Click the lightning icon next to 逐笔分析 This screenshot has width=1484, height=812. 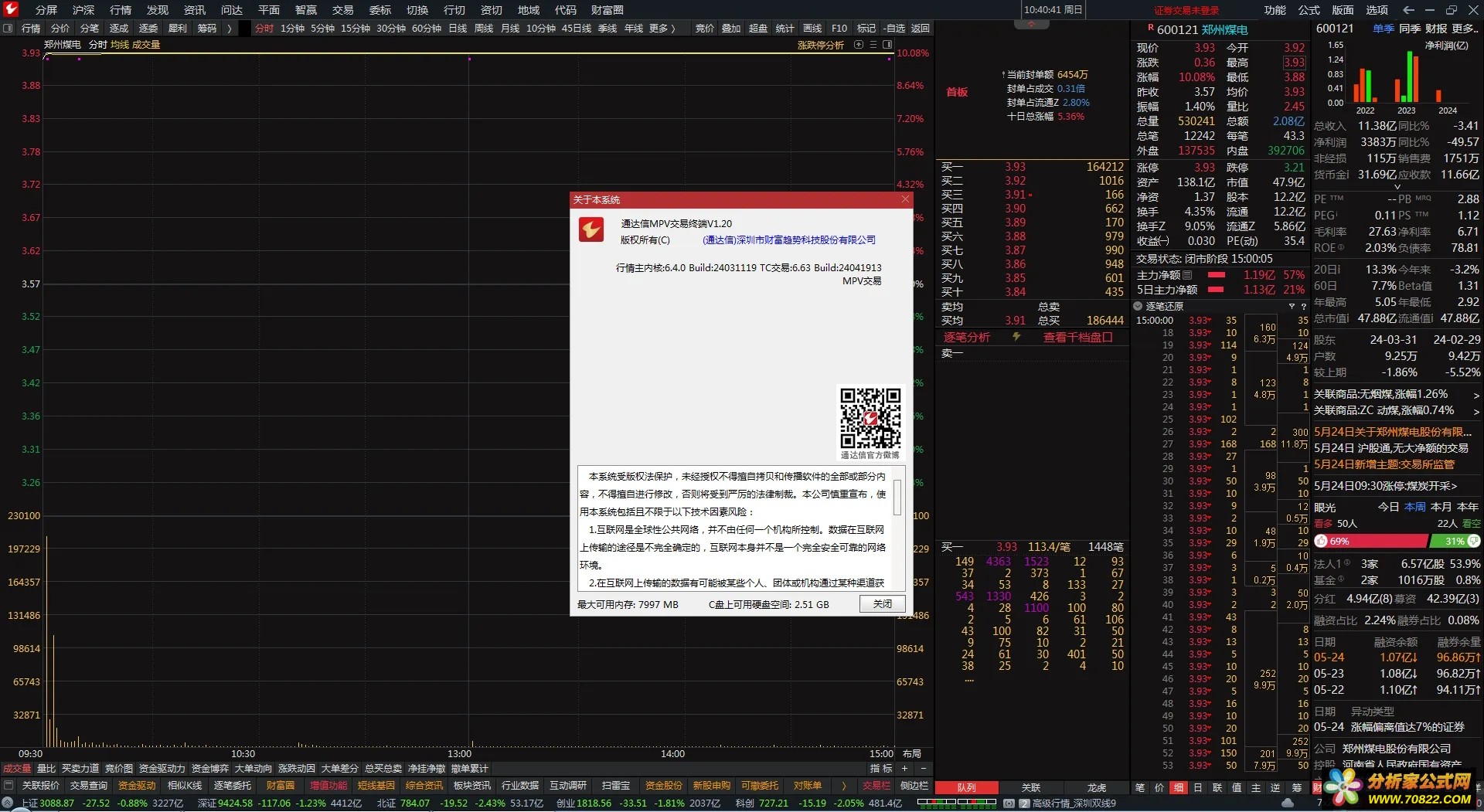[1016, 337]
